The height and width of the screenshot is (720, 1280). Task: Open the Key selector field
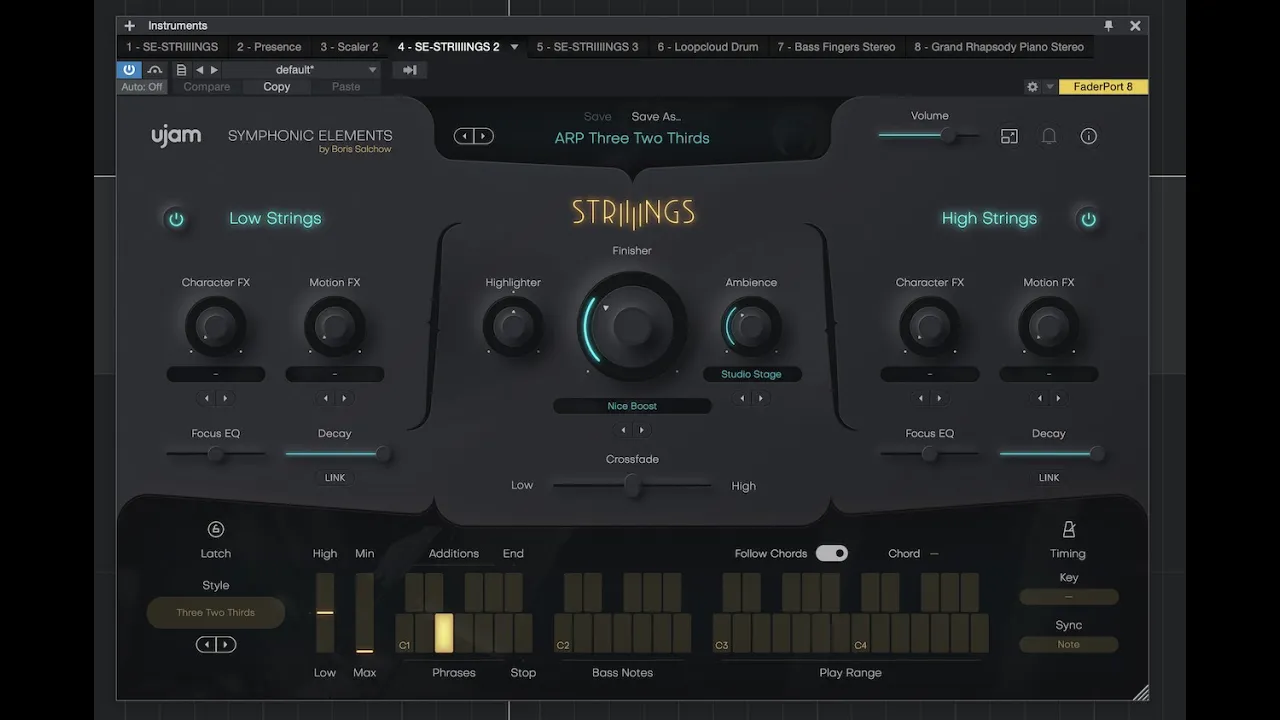(1068, 597)
